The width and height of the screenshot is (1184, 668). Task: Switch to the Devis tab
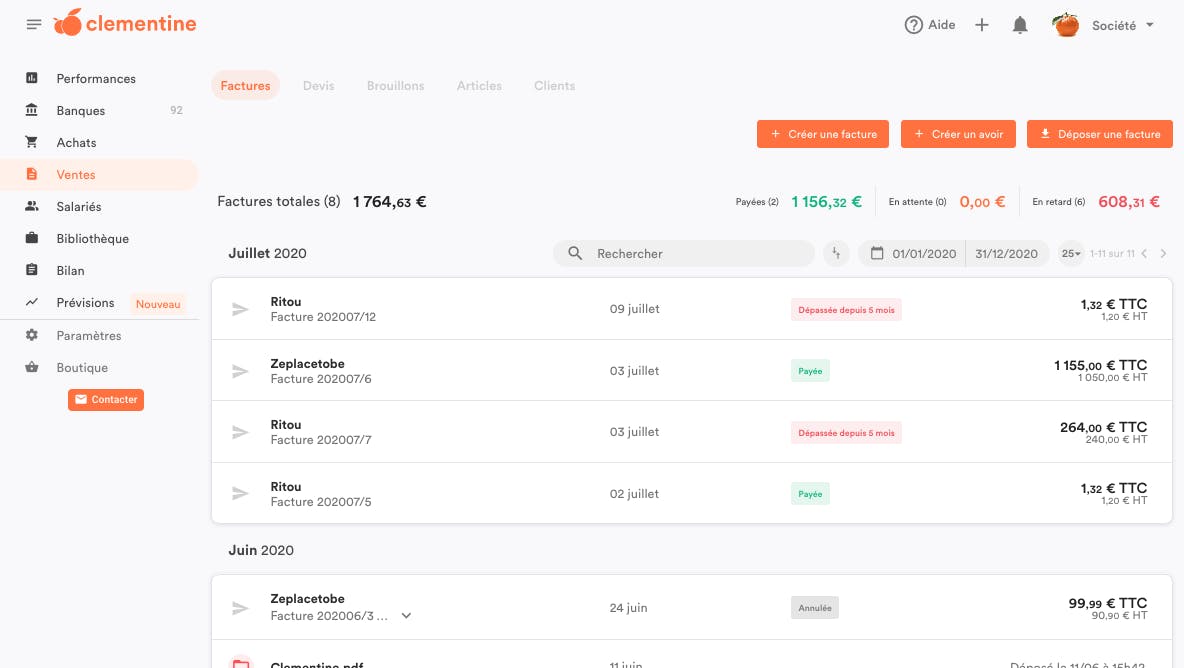pos(318,86)
